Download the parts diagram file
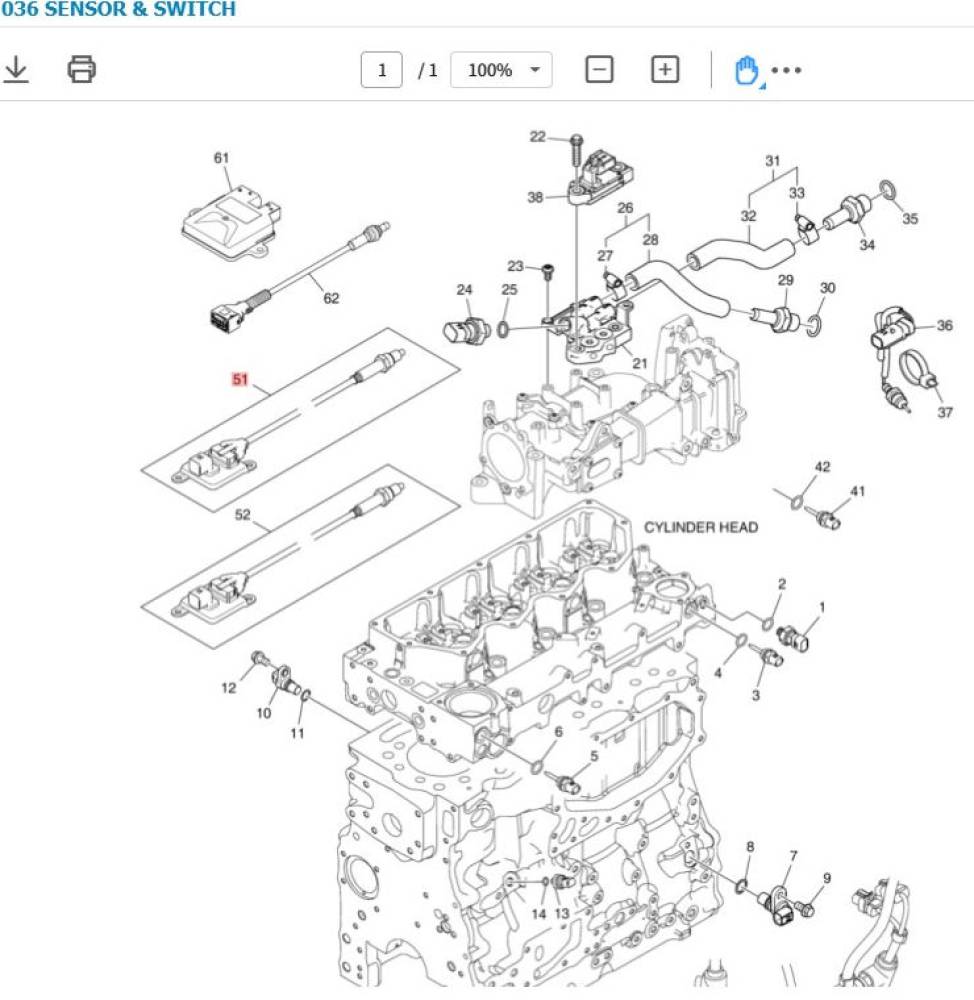The height and width of the screenshot is (1000, 974). (x=17, y=69)
